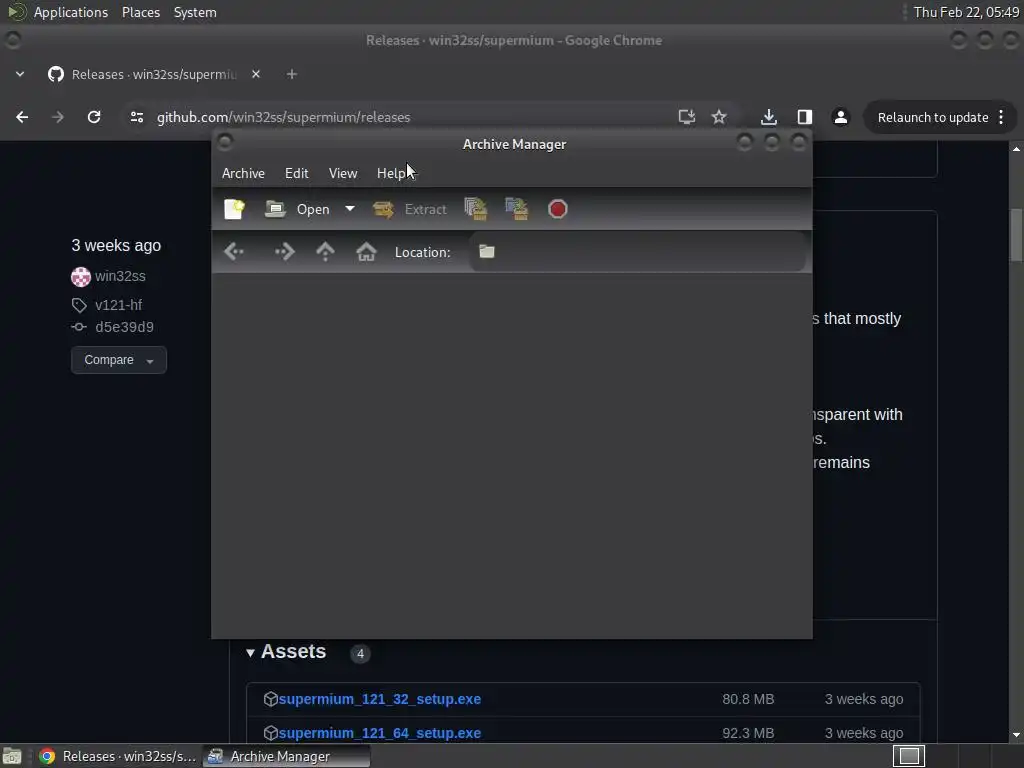
Task: Collapse the Assets section
Action: 287,652
